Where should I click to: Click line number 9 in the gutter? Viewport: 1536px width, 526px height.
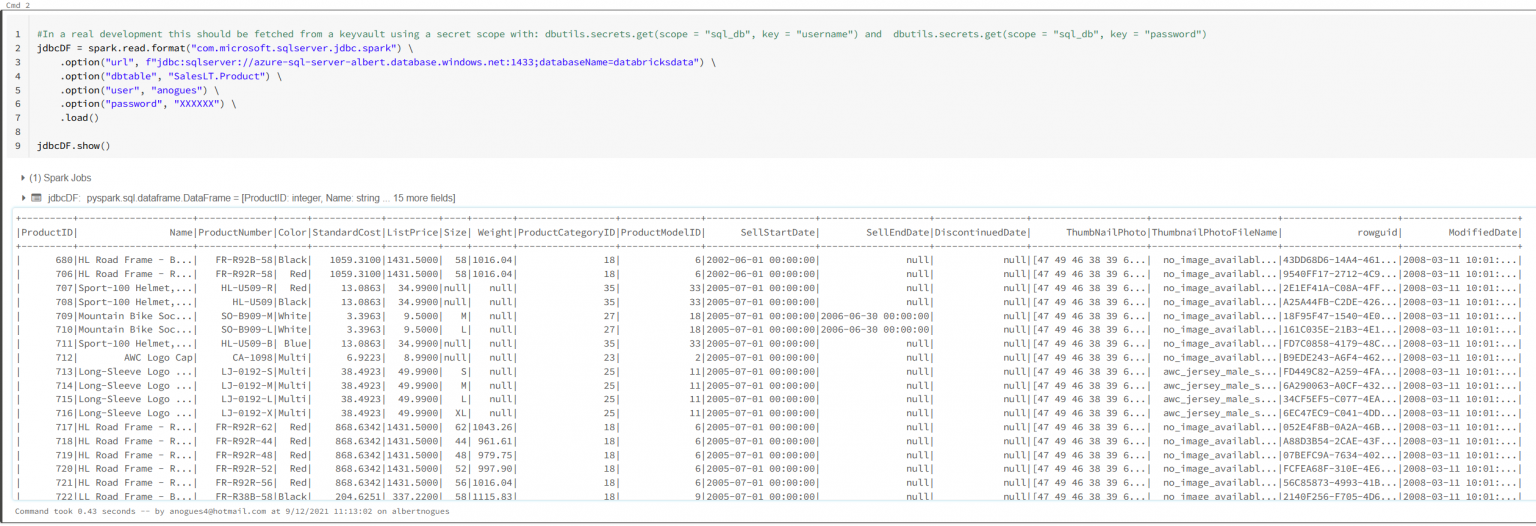18,146
